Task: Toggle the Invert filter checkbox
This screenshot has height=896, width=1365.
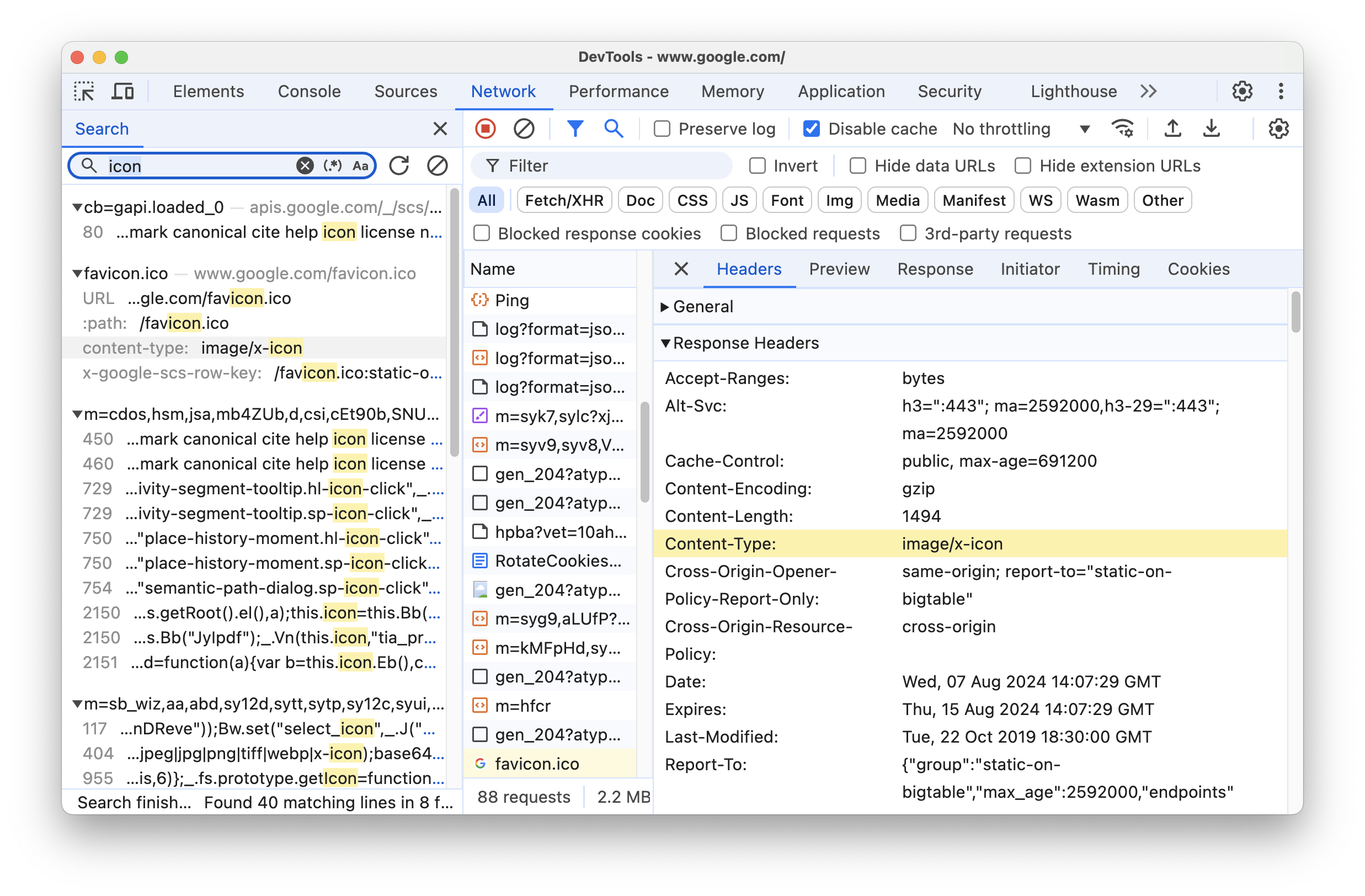Action: click(758, 165)
